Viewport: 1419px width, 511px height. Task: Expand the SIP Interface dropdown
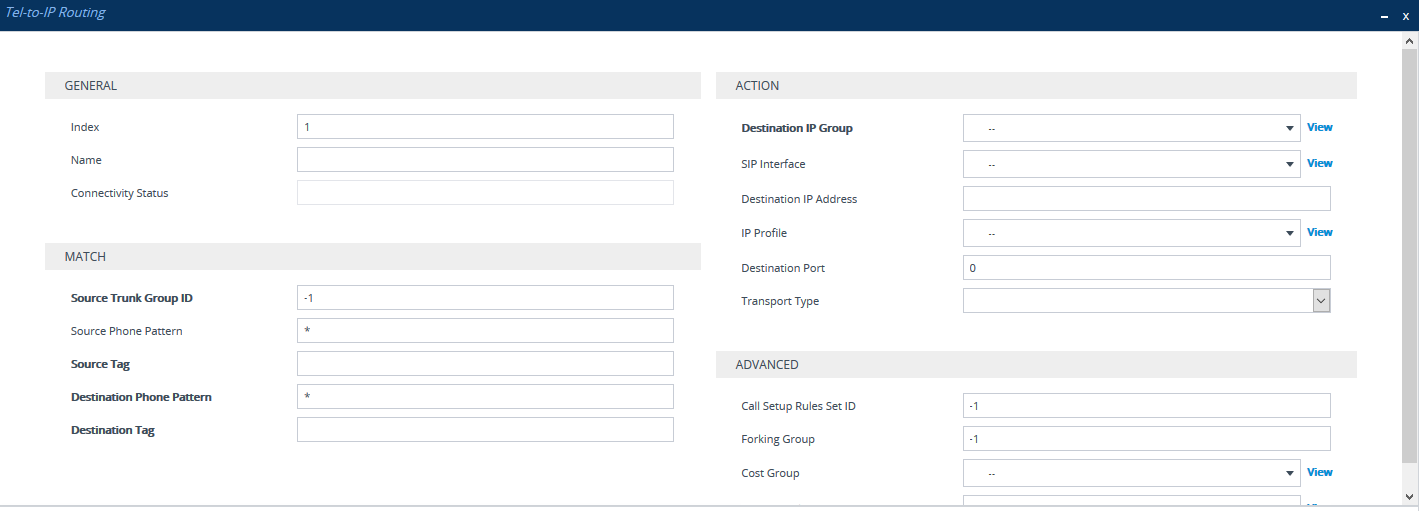(x=1130, y=164)
